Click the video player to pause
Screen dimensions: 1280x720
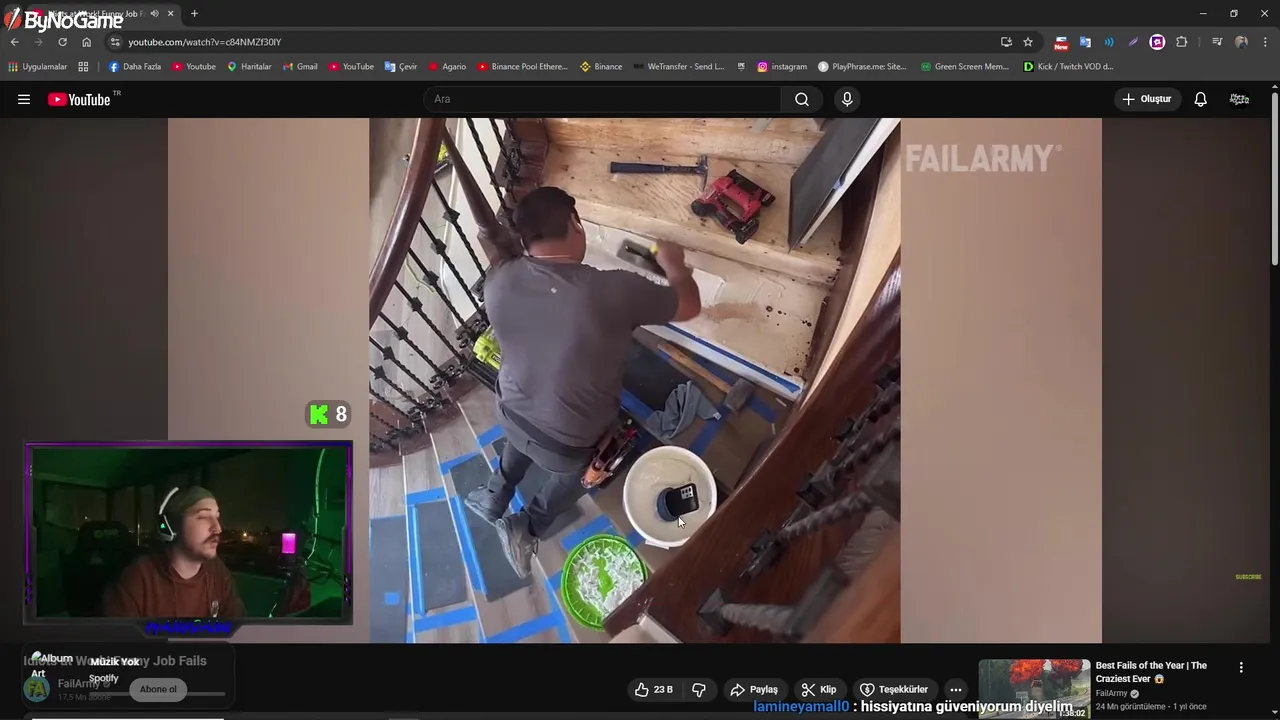click(x=635, y=380)
